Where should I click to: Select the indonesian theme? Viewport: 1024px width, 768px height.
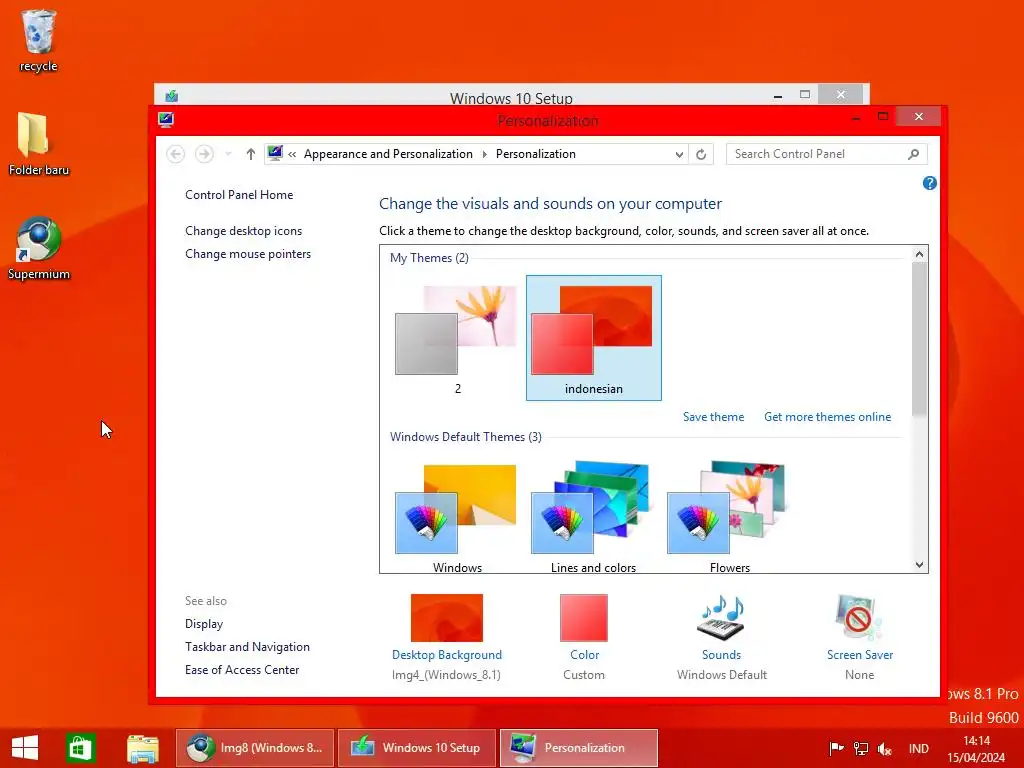(x=594, y=338)
